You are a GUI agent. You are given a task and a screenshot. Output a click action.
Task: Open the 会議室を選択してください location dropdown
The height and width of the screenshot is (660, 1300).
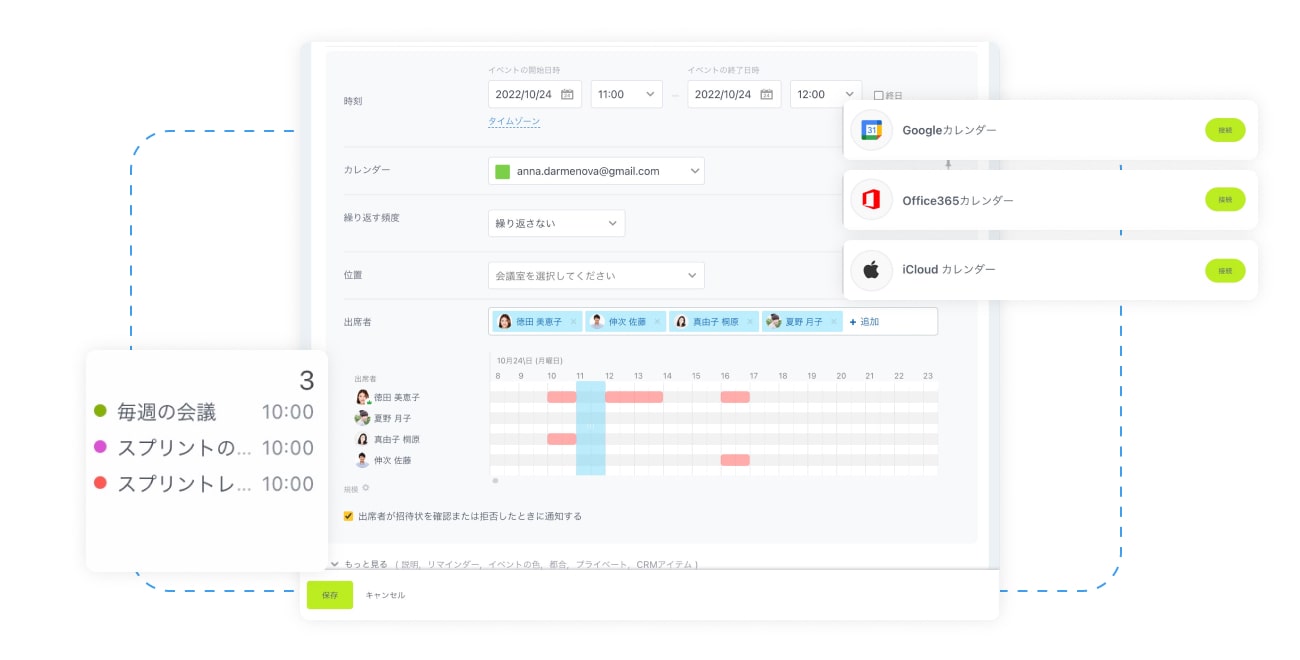click(596, 275)
